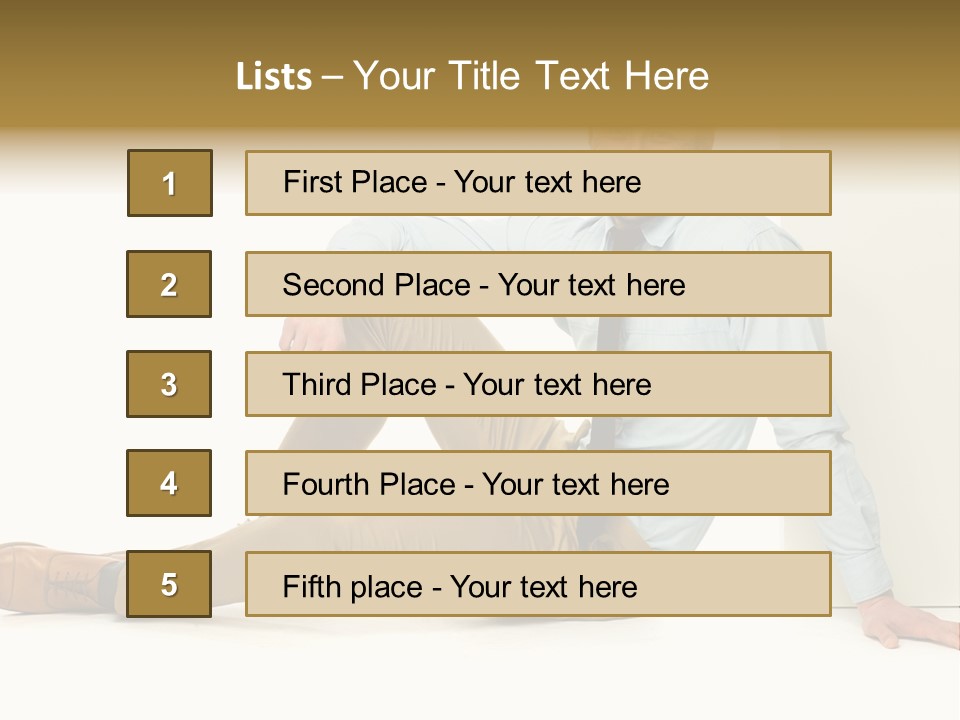Click the Third Place text bar

click(x=538, y=384)
